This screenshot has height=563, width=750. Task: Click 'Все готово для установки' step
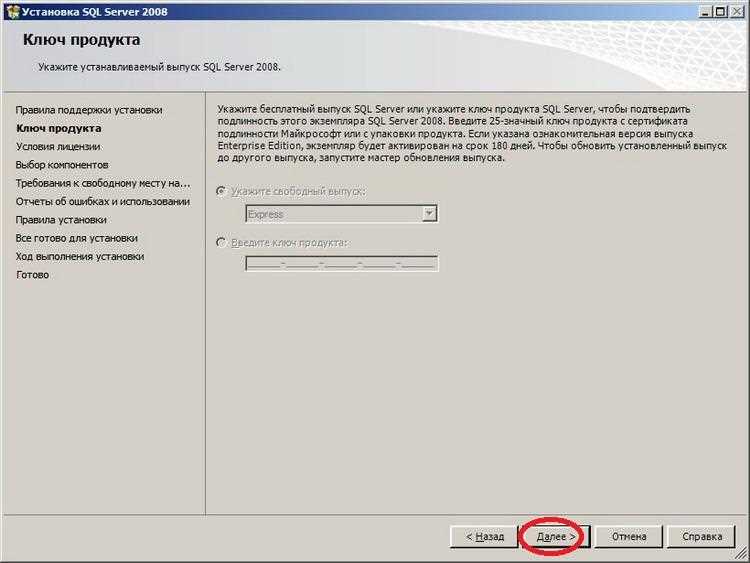pos(77,238)
